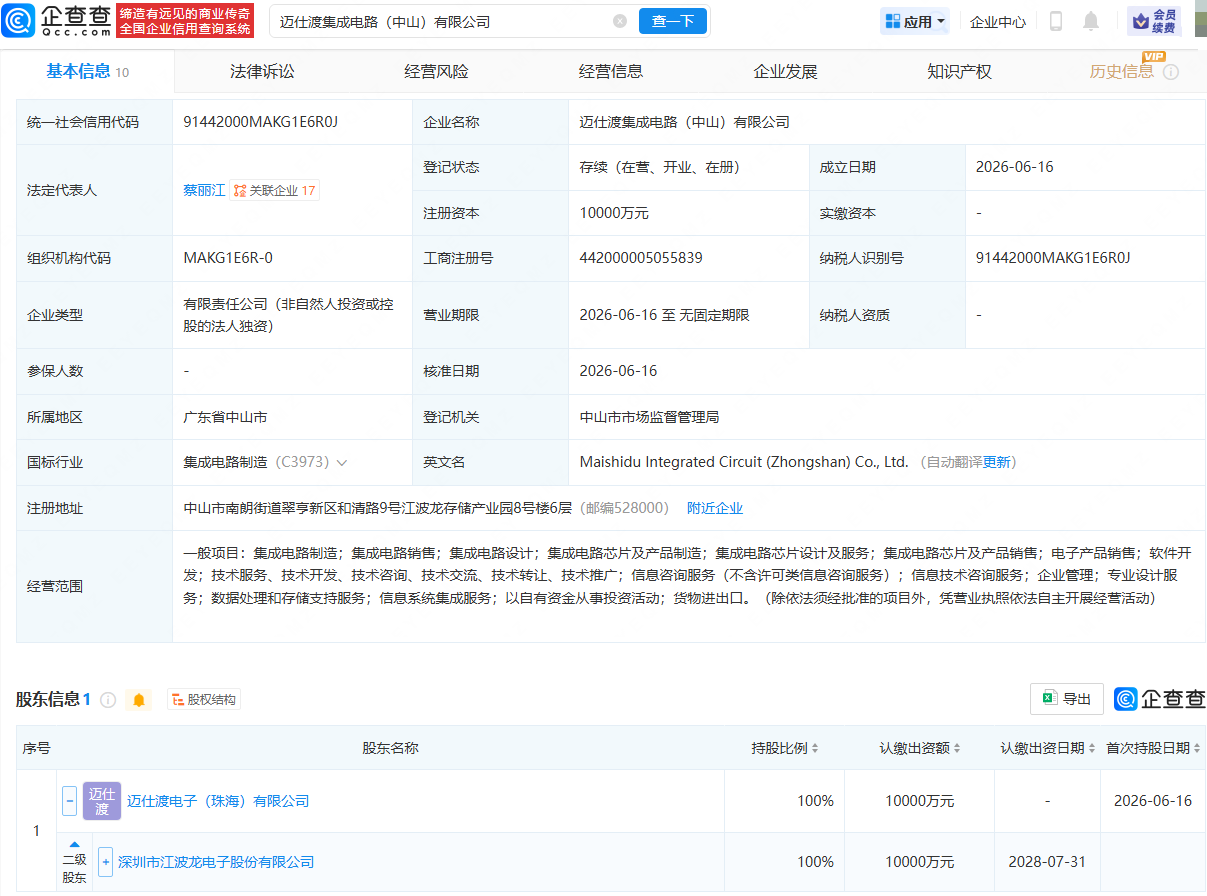Click the registered address text

click(x=377, y=508)
